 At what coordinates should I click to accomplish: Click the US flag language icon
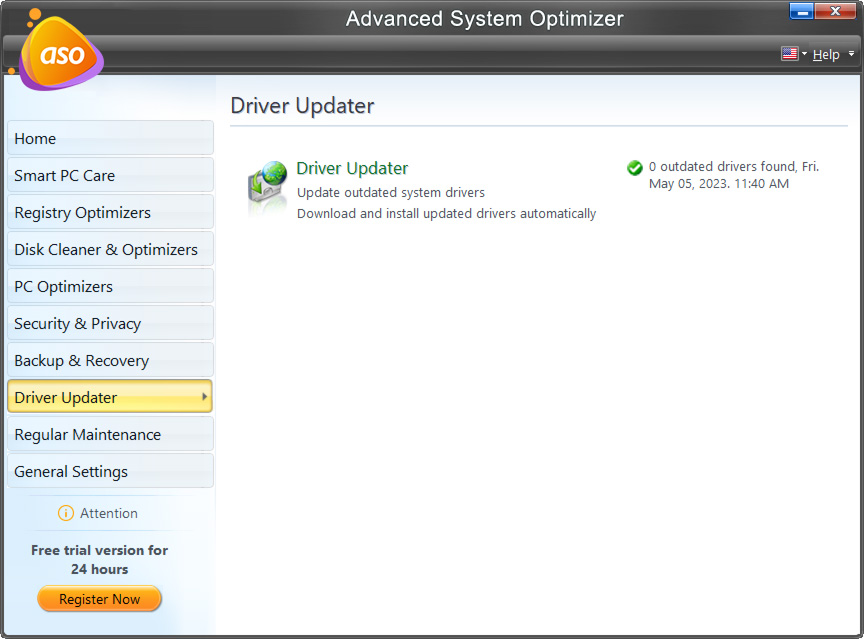[x=790, y=53]
